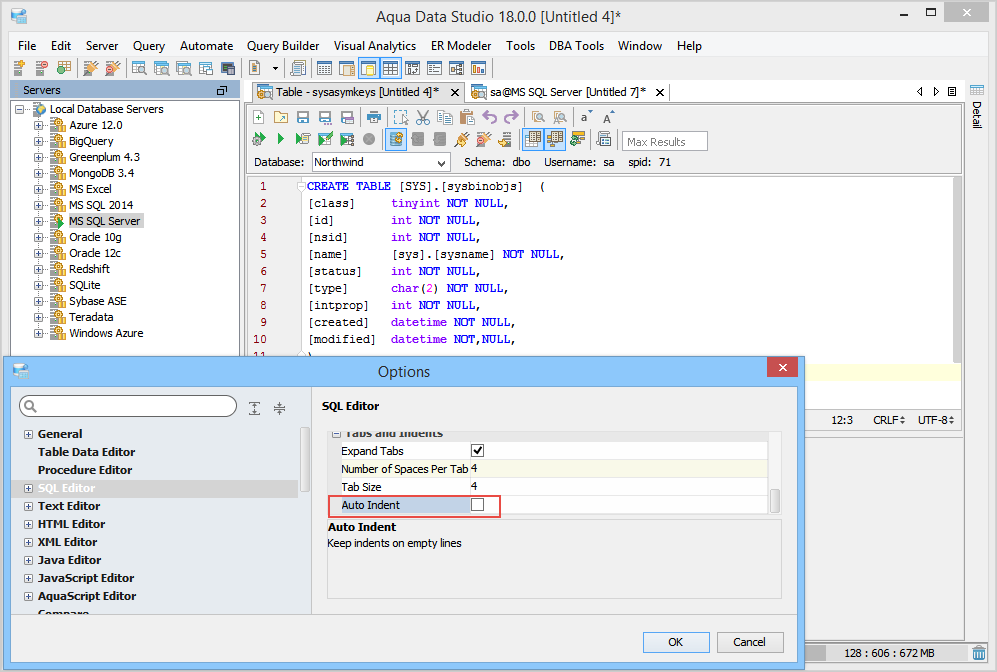This screenshot has width=997, height=672.
Task: Click Cancel in the Options dialog
Action: click(750, 642)
